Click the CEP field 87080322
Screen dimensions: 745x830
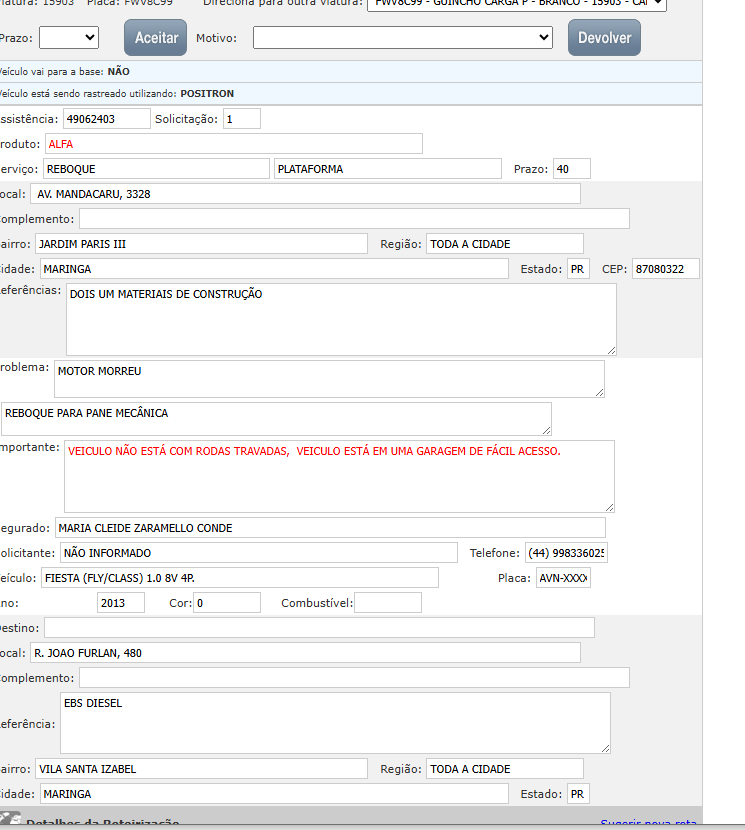(666, 268)
